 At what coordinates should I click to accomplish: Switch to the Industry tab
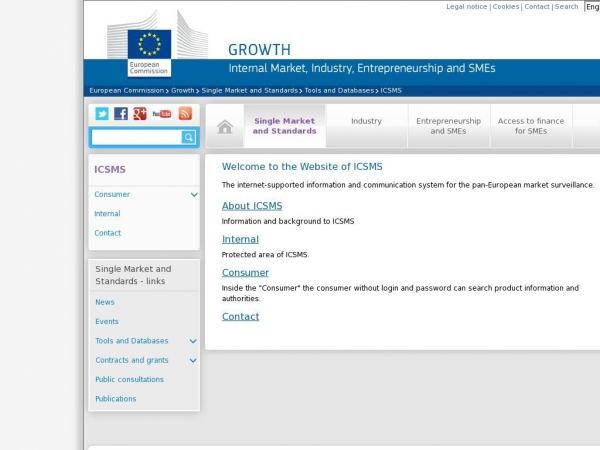pyautogui.click(x=366, y=121)
